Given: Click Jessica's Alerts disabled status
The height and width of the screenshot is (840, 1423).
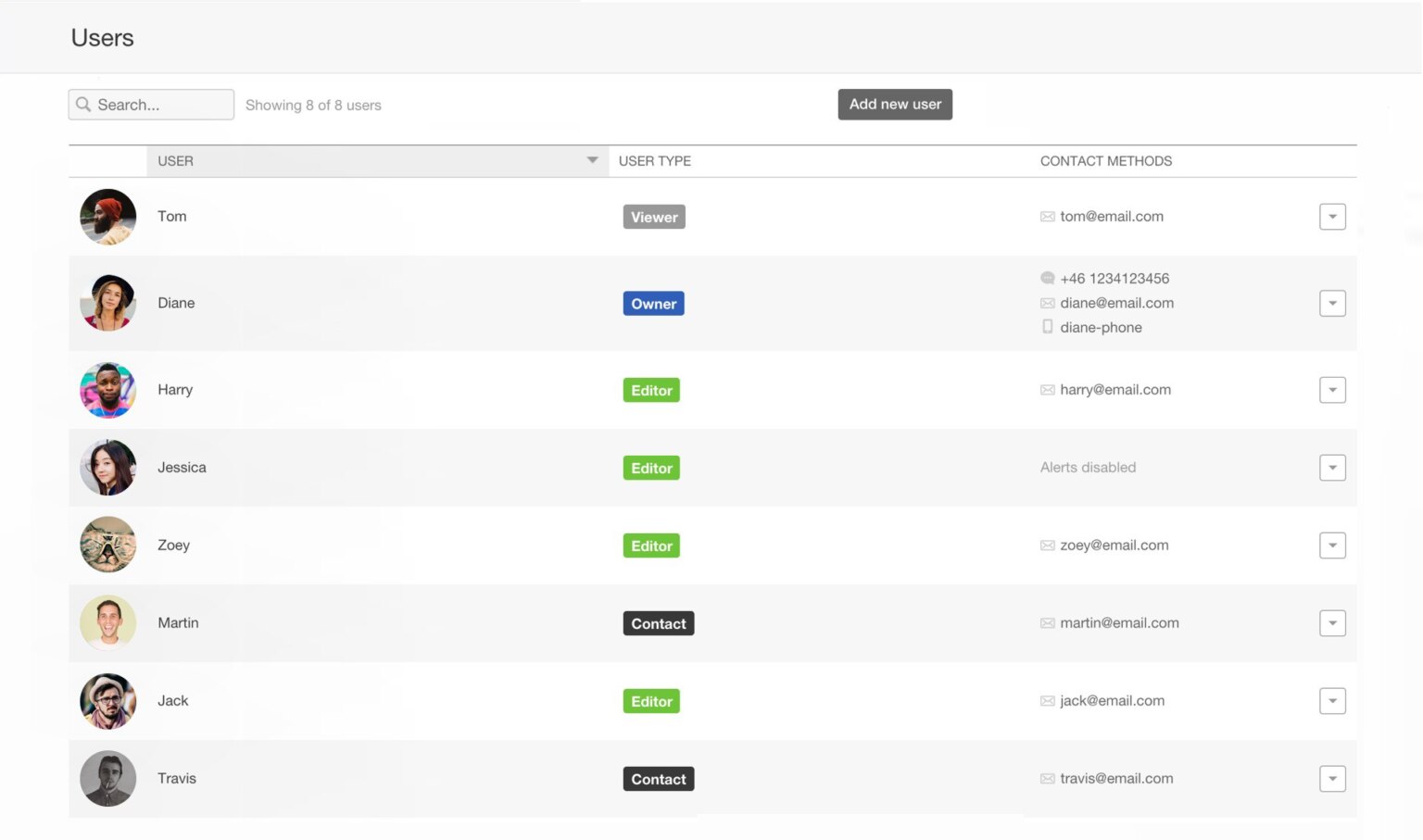Looking at the screenshot, I should (1088, 467).
